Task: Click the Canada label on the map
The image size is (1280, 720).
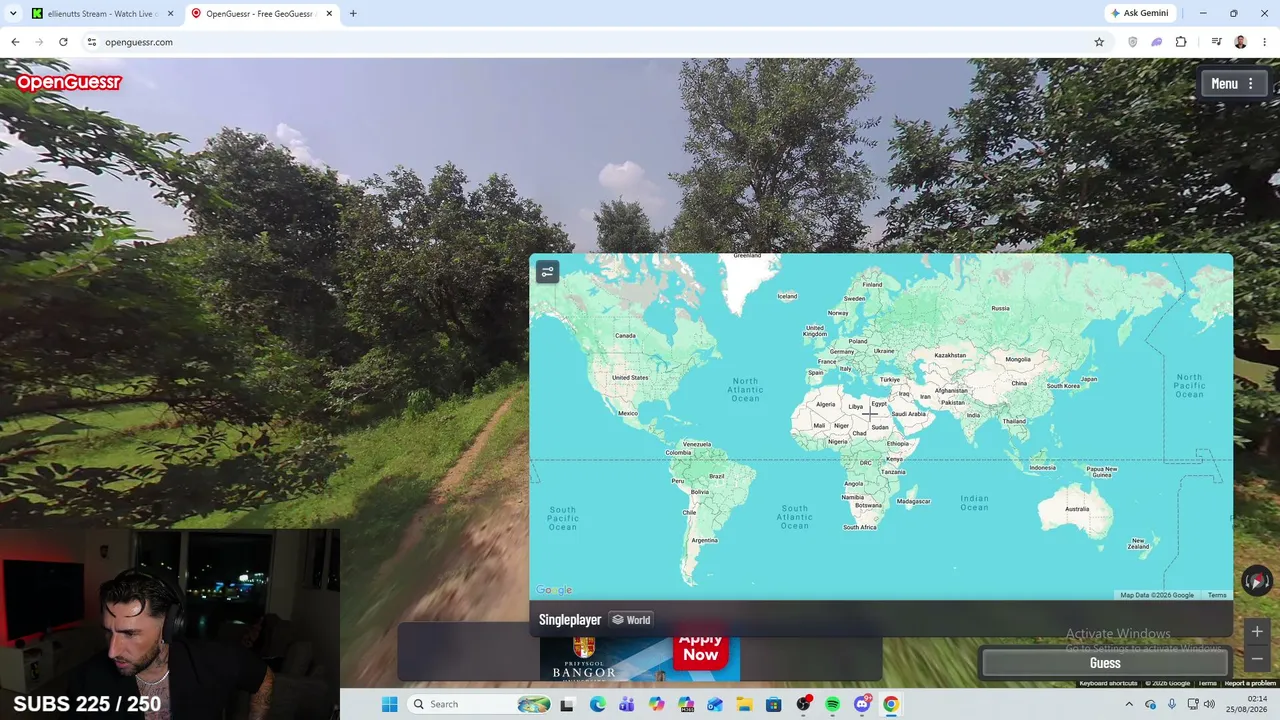Action: click(625, 335)
